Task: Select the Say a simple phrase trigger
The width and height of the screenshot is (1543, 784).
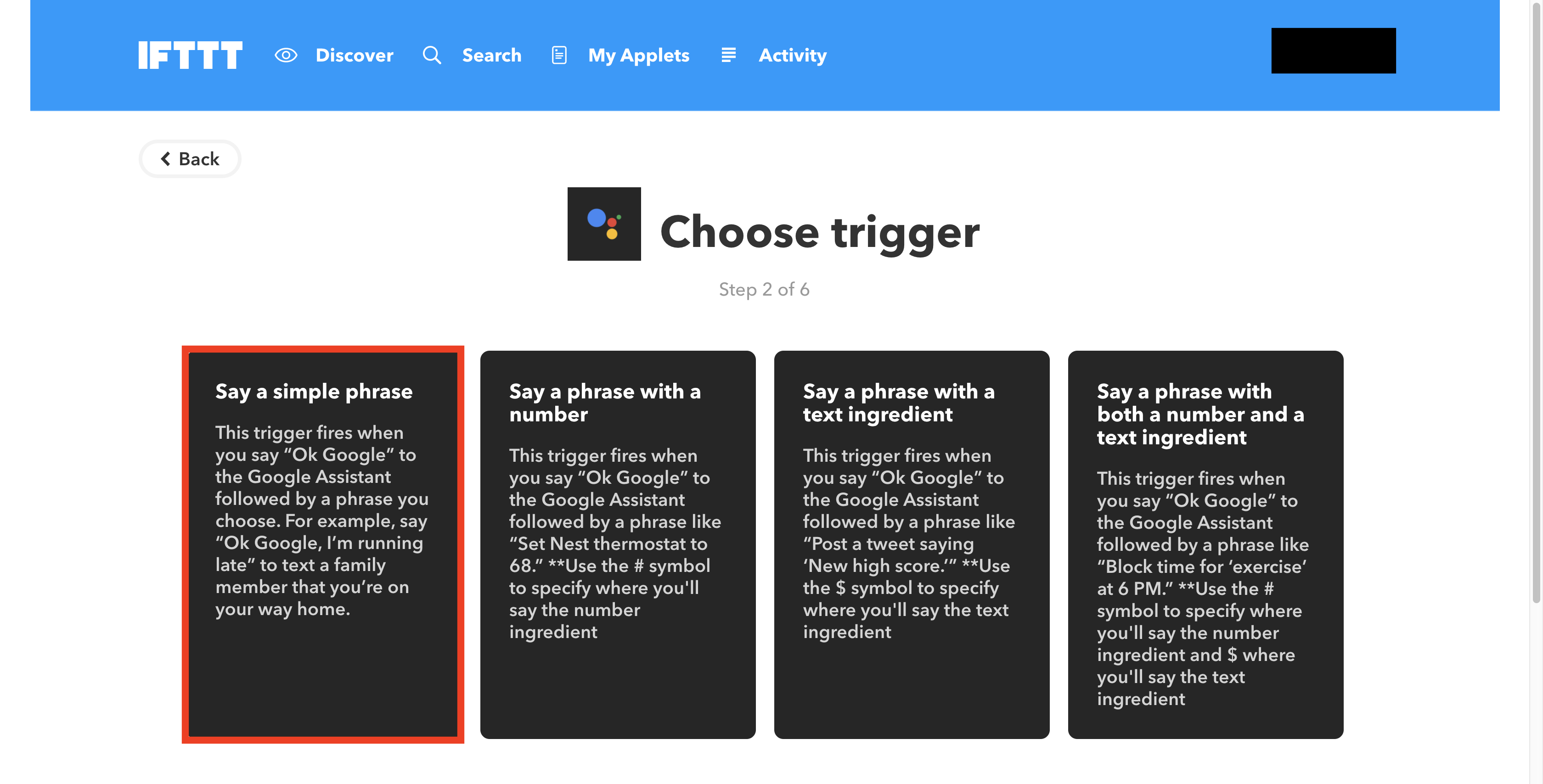Action: point(323,544)
